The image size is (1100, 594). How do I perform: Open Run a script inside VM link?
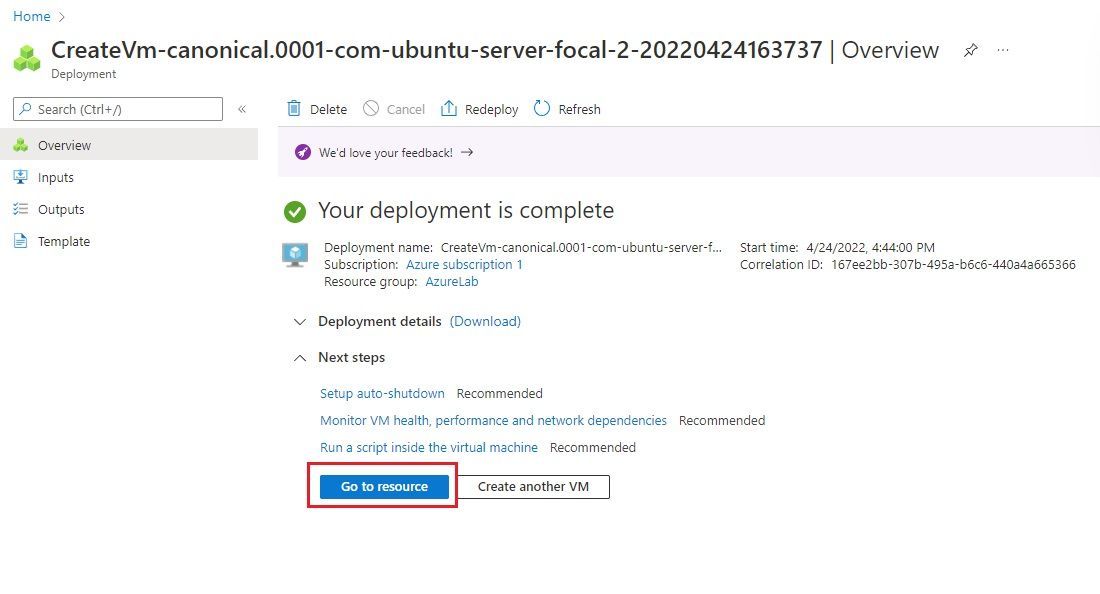click(x=429, y=447)
